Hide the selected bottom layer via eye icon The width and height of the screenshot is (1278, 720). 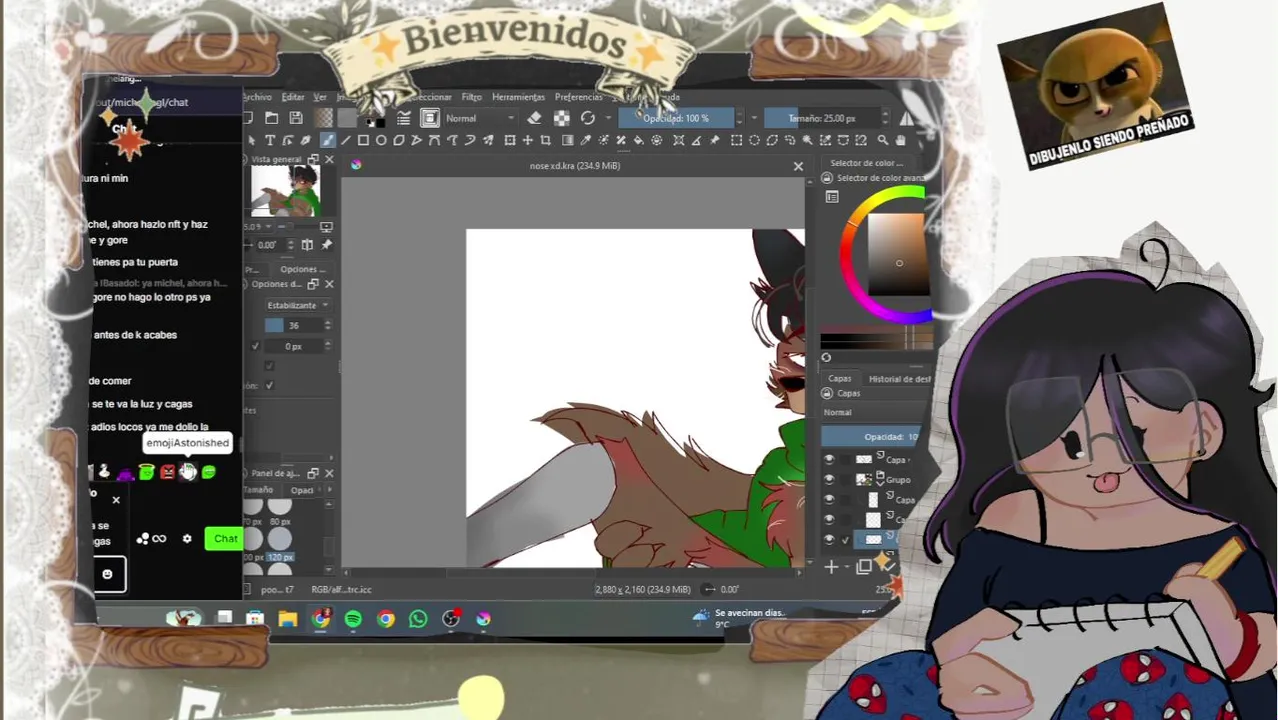(829, 539)
